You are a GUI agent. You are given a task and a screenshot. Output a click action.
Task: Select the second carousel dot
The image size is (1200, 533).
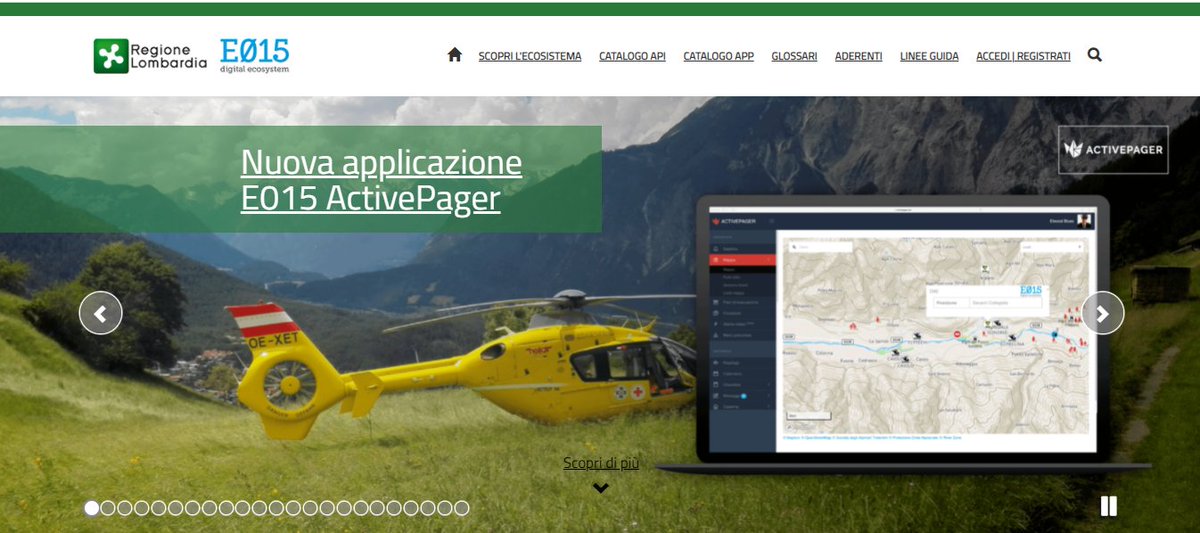point(109,508)
